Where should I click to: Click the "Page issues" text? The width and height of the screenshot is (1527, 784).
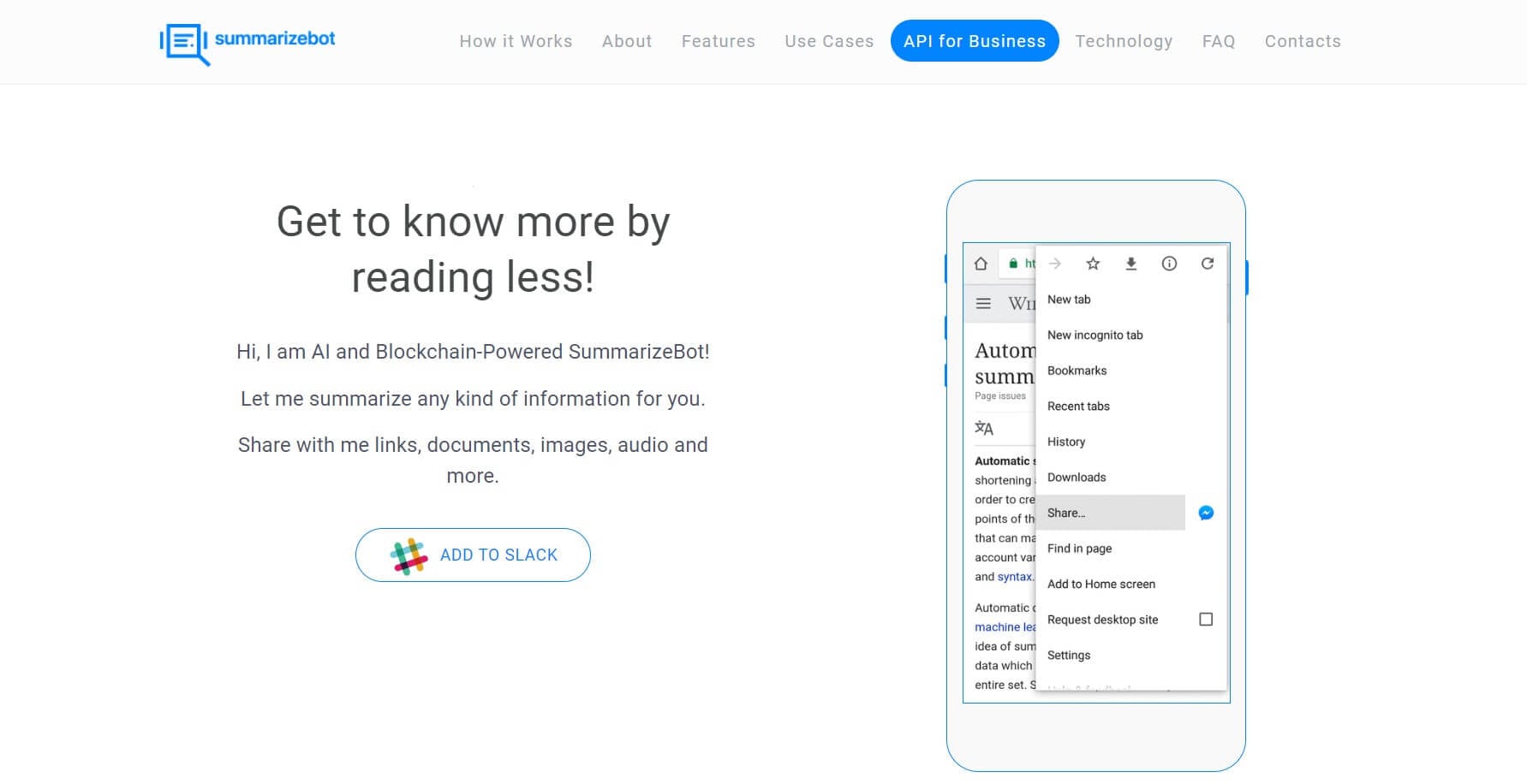(x=1000, y=396)
